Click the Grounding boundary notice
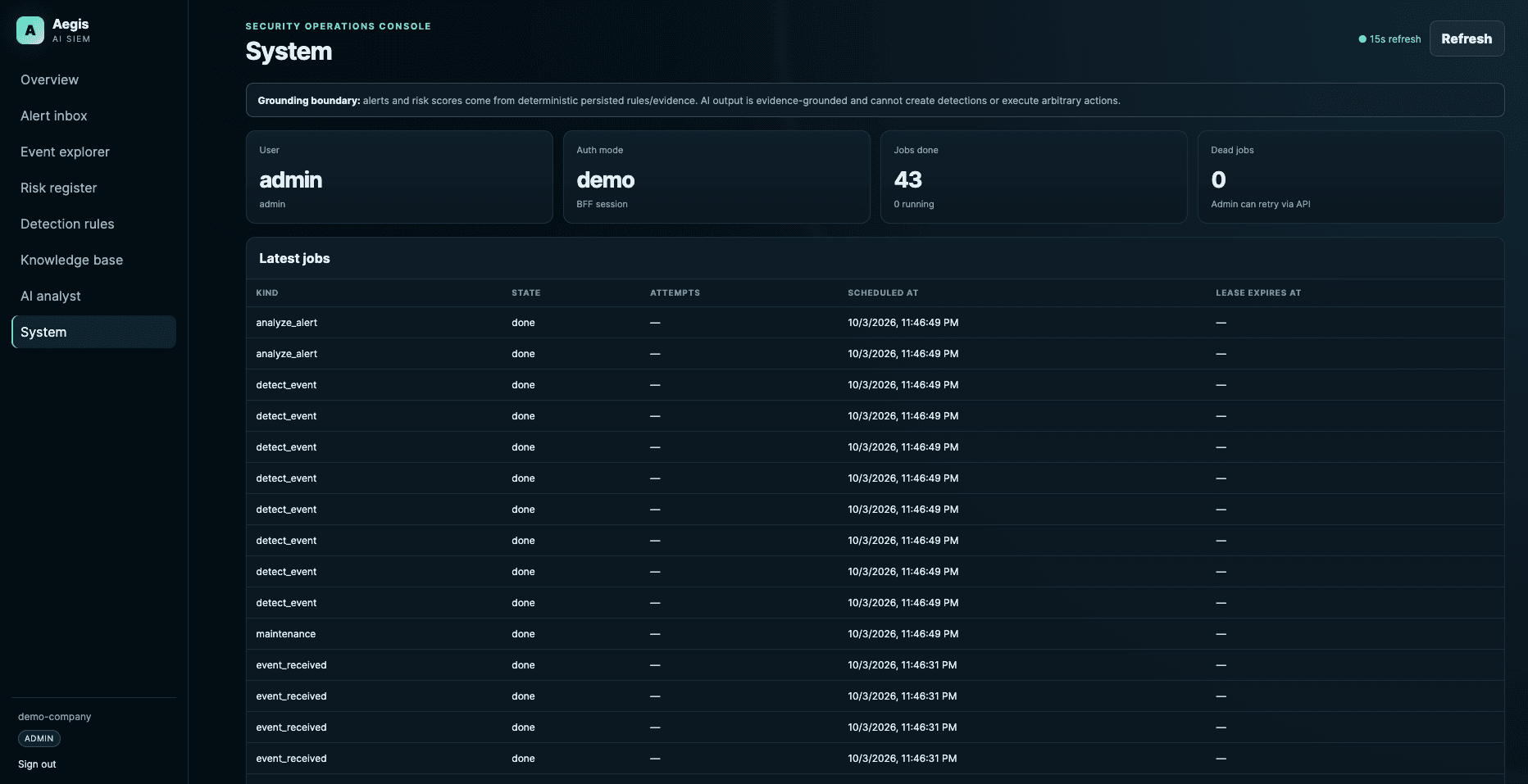 pyautogui.click(x=875, y=100)
